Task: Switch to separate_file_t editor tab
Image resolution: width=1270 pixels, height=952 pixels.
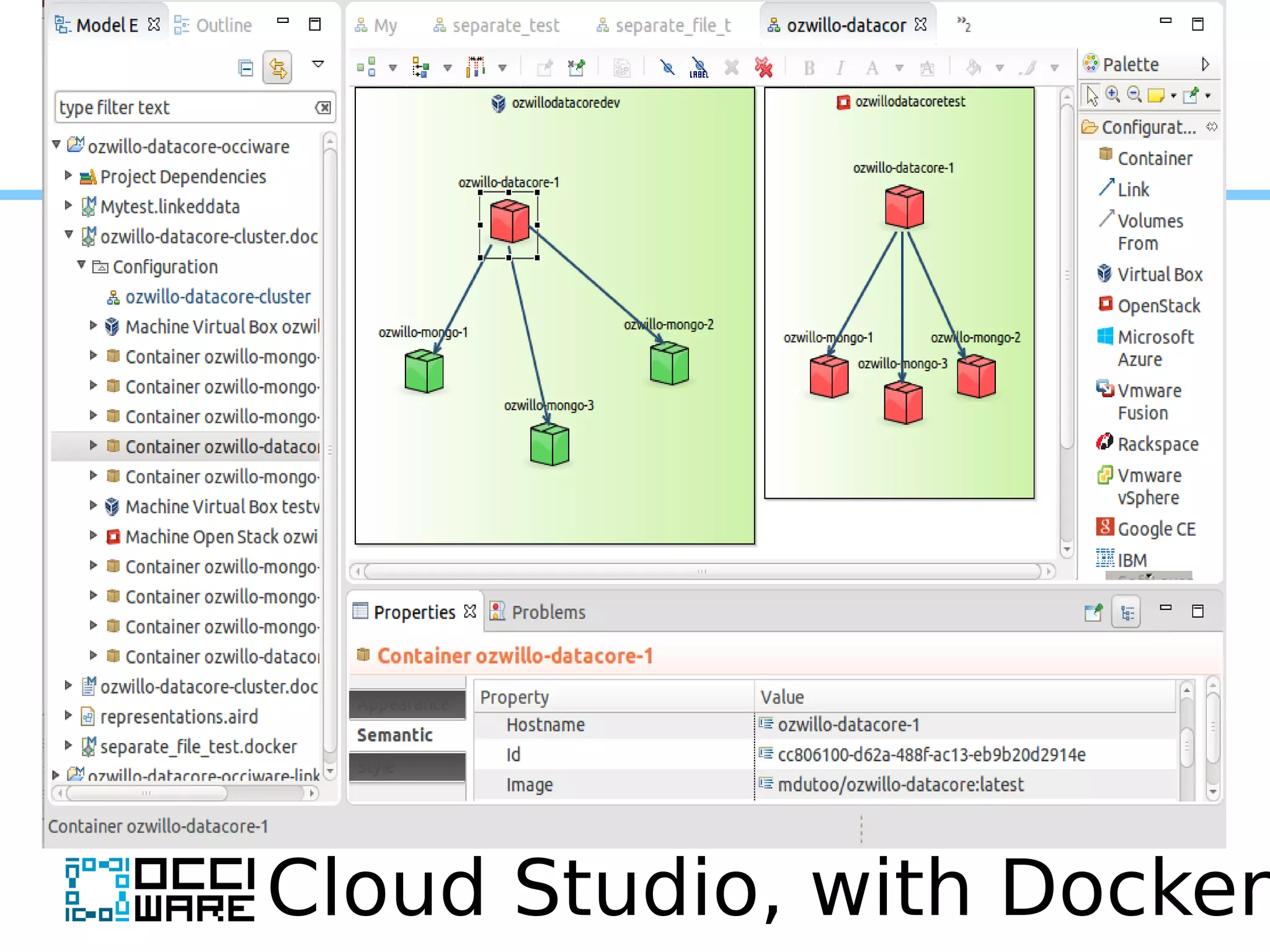Action: [664, 25]
